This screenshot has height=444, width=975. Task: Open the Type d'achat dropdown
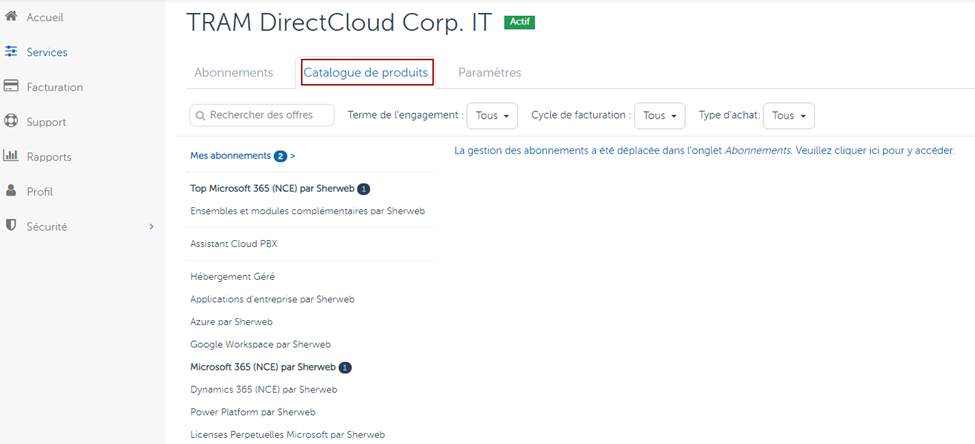point(788,116)
